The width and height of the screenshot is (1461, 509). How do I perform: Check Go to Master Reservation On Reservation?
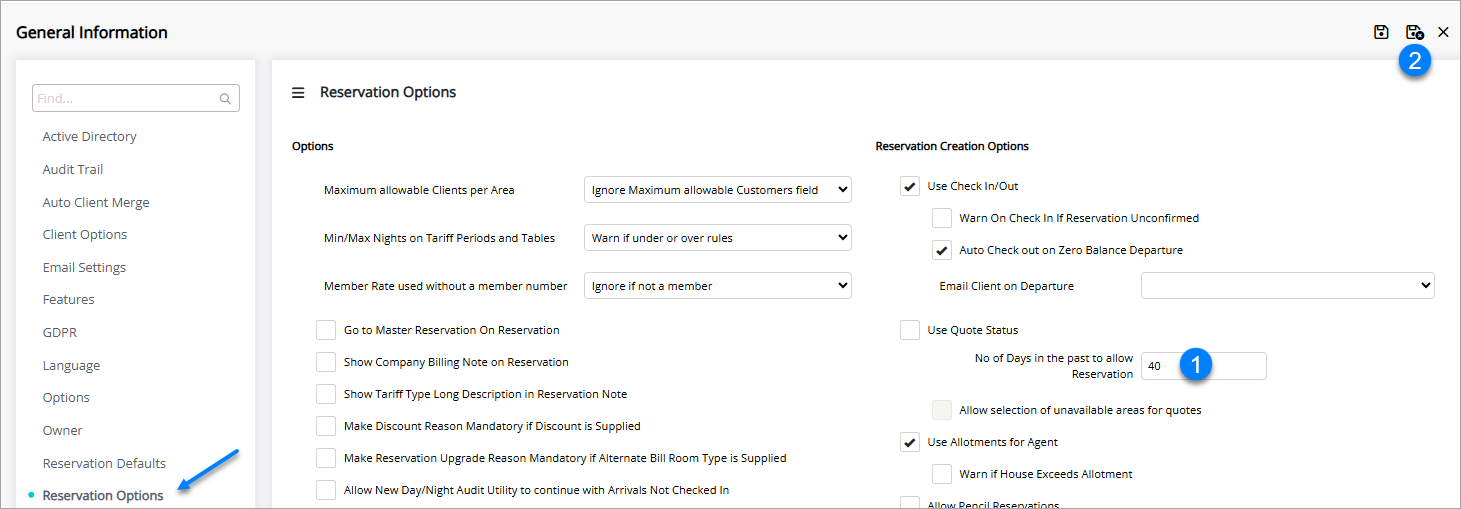coord(326,330)
